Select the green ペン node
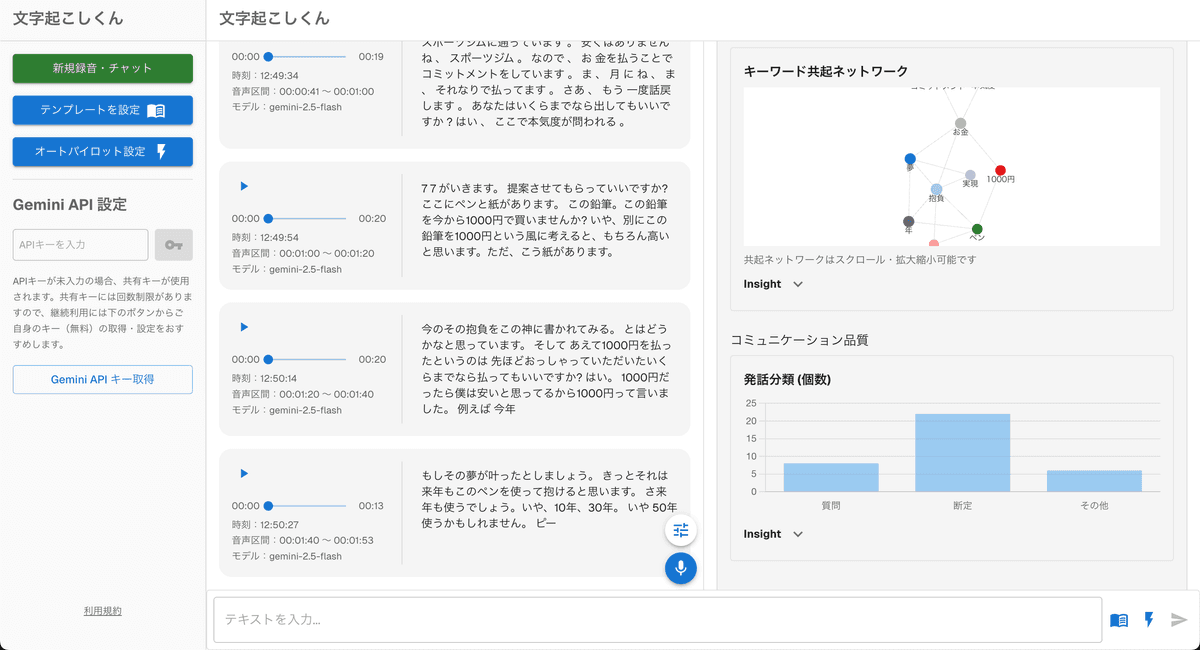1200x650 pixels. click(977, 229)
